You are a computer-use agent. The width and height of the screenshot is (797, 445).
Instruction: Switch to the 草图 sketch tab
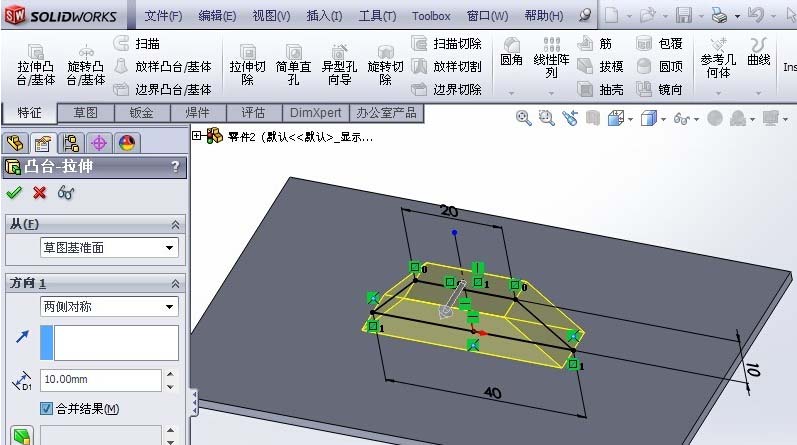85,112
